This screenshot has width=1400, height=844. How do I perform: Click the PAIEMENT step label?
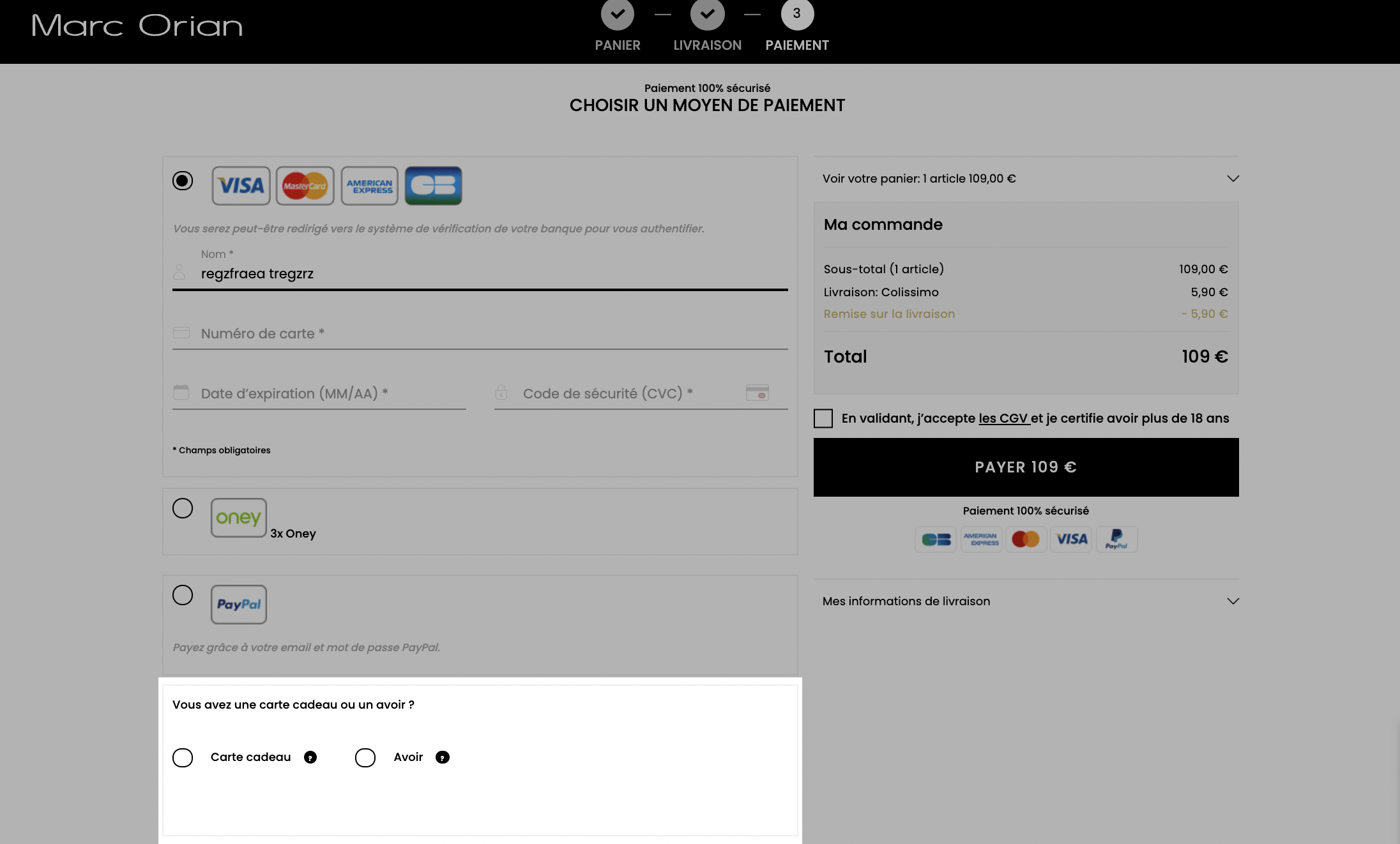tap(797, 45)
